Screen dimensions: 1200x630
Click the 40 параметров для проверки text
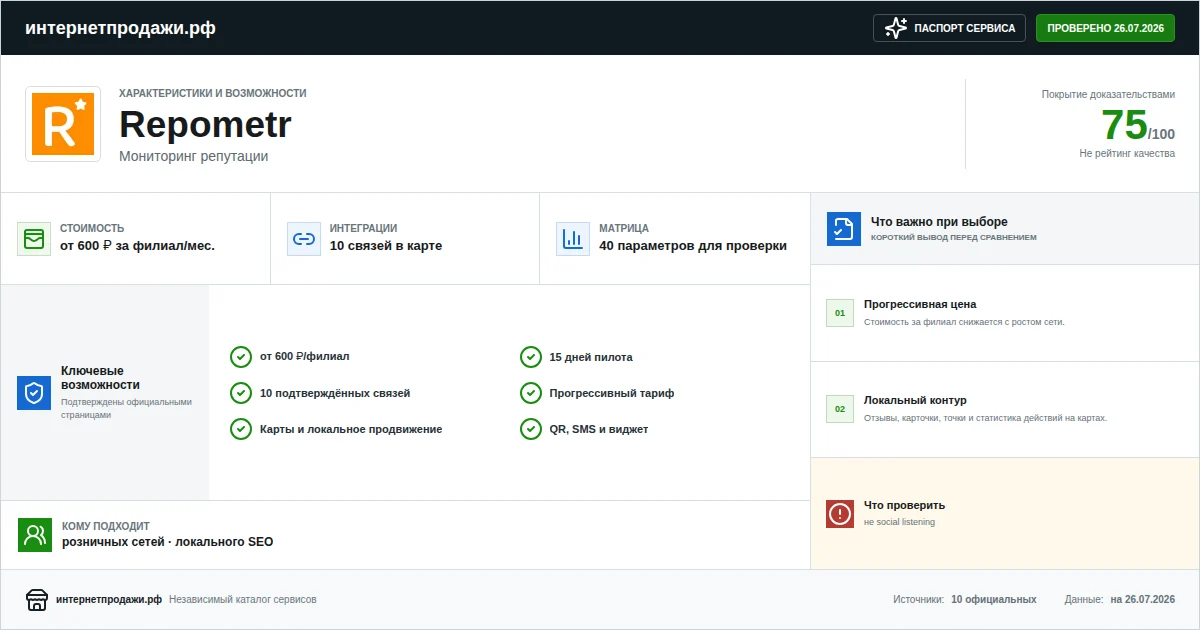693,246
